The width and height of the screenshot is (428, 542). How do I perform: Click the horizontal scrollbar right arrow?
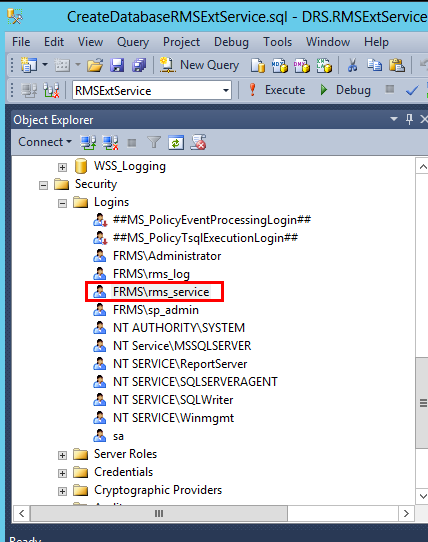click(406, 513)
